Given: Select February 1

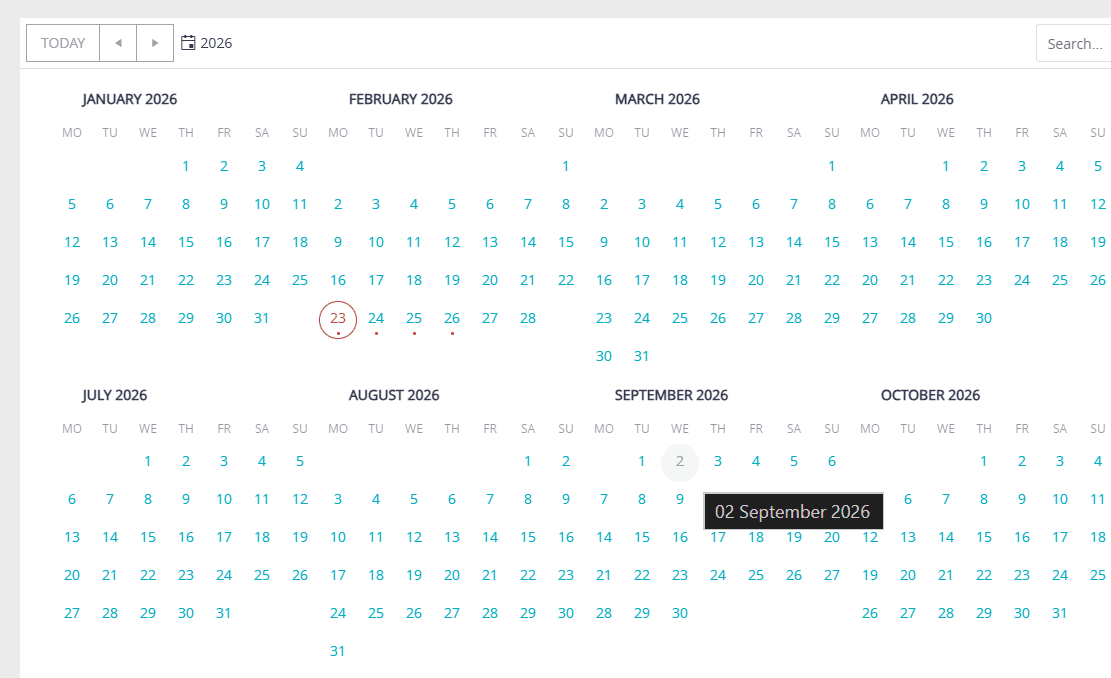Looking at the screenshot, I should click(x=565, y=166).
